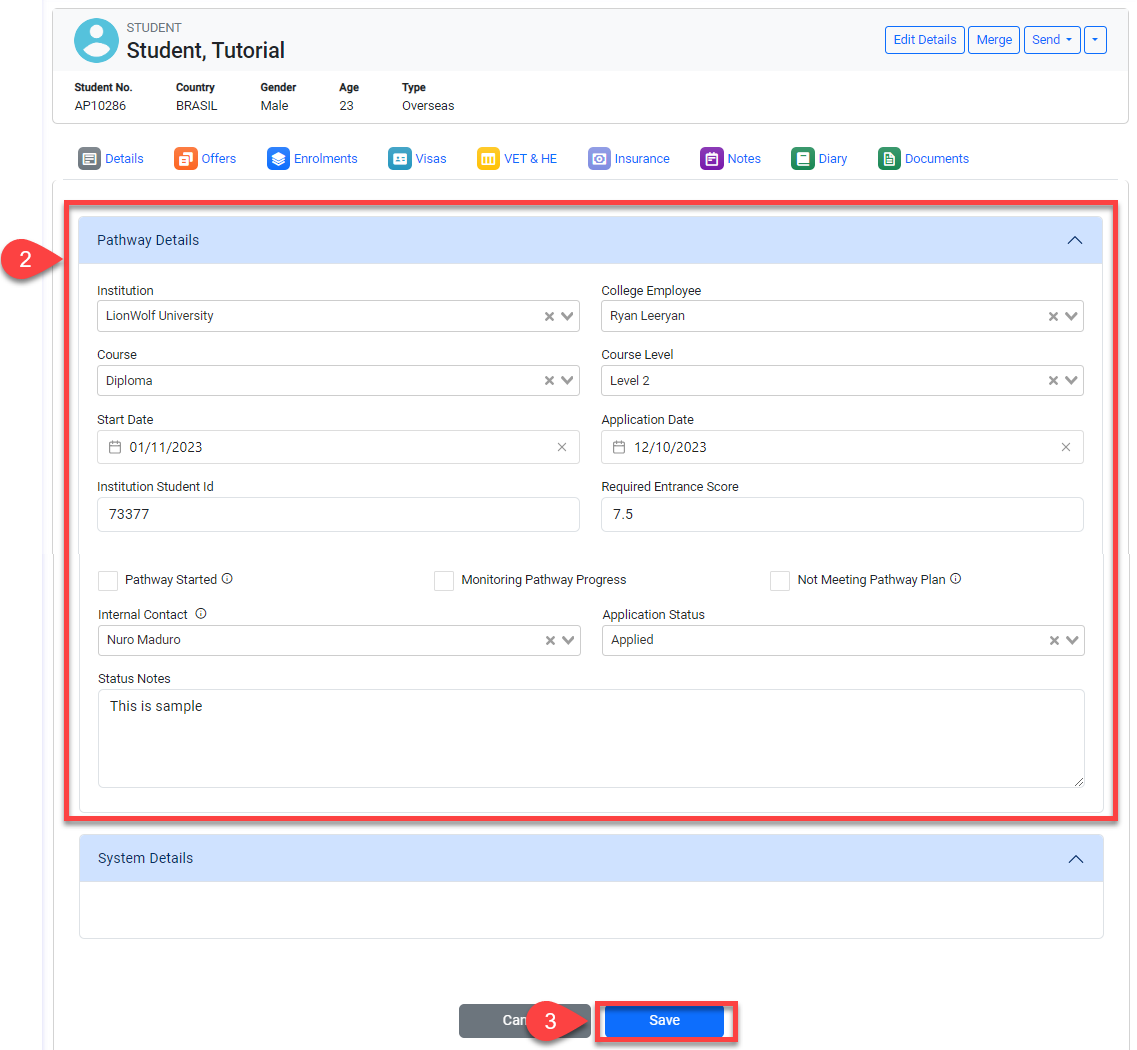The image size is (1137, 1050).
Task: Click the Diary book icon
Action: point(802,159)
